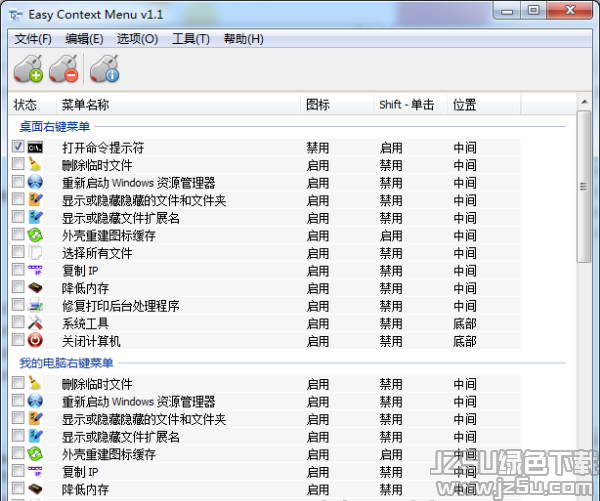Click the info mouse icon in the toolbar

(x=104, y=69)
